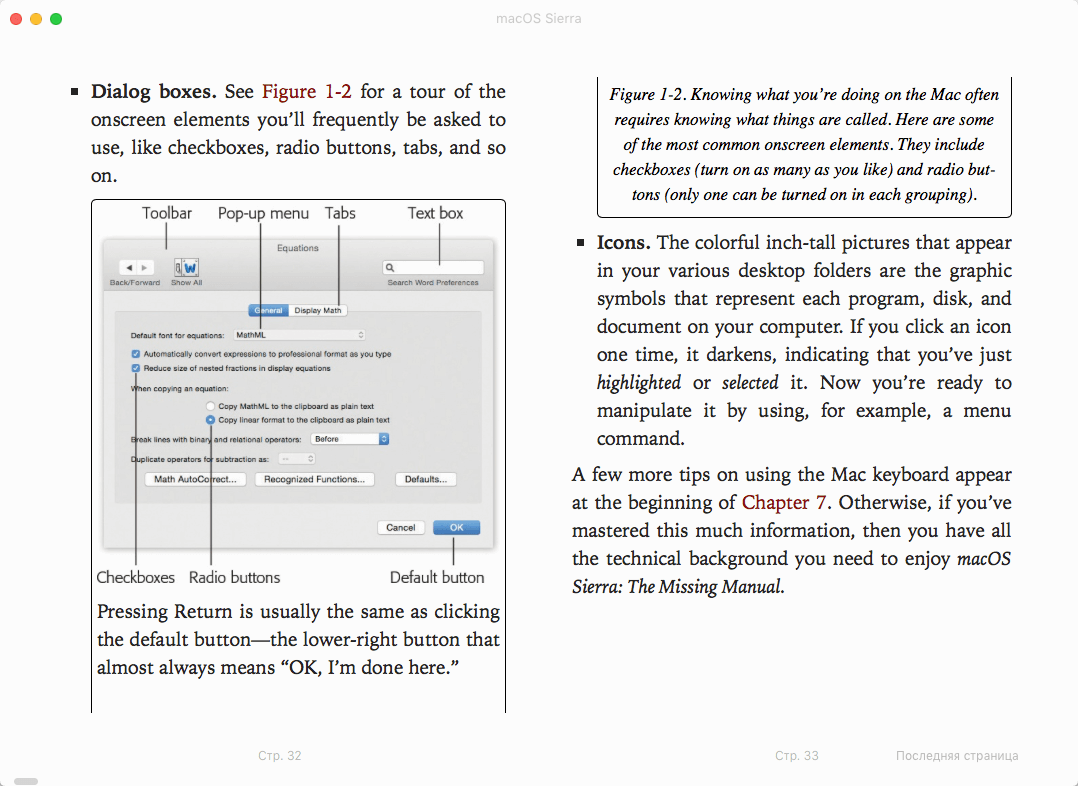This screenshot has width=1078, height=786.
Task: Click the Forward arrow in Equations toolbar
Action: 145,268
